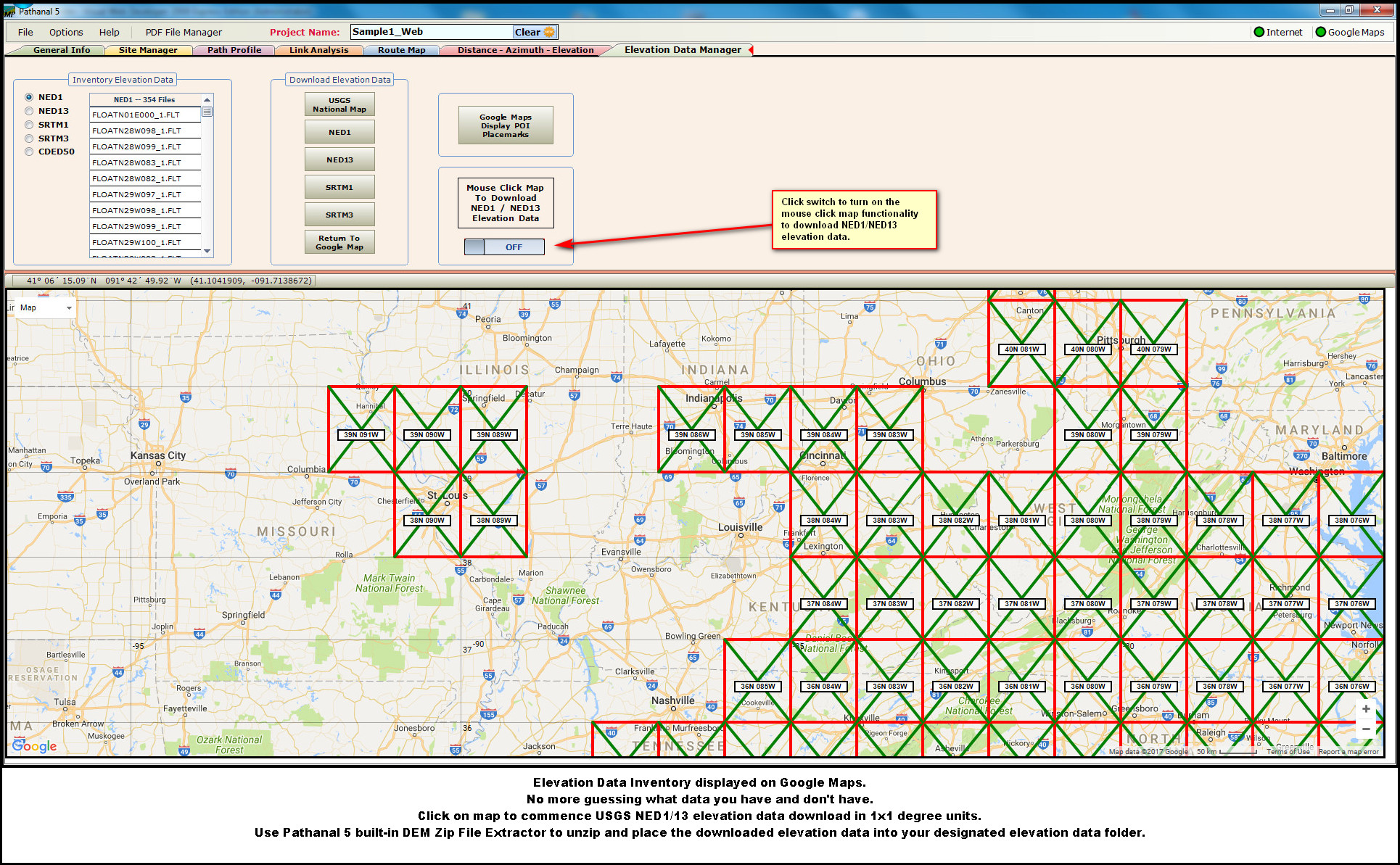The height and width of the screenshot is (865, 1400).
Task: Click the green Internet status indicator
Action: tap(1259, 32)
